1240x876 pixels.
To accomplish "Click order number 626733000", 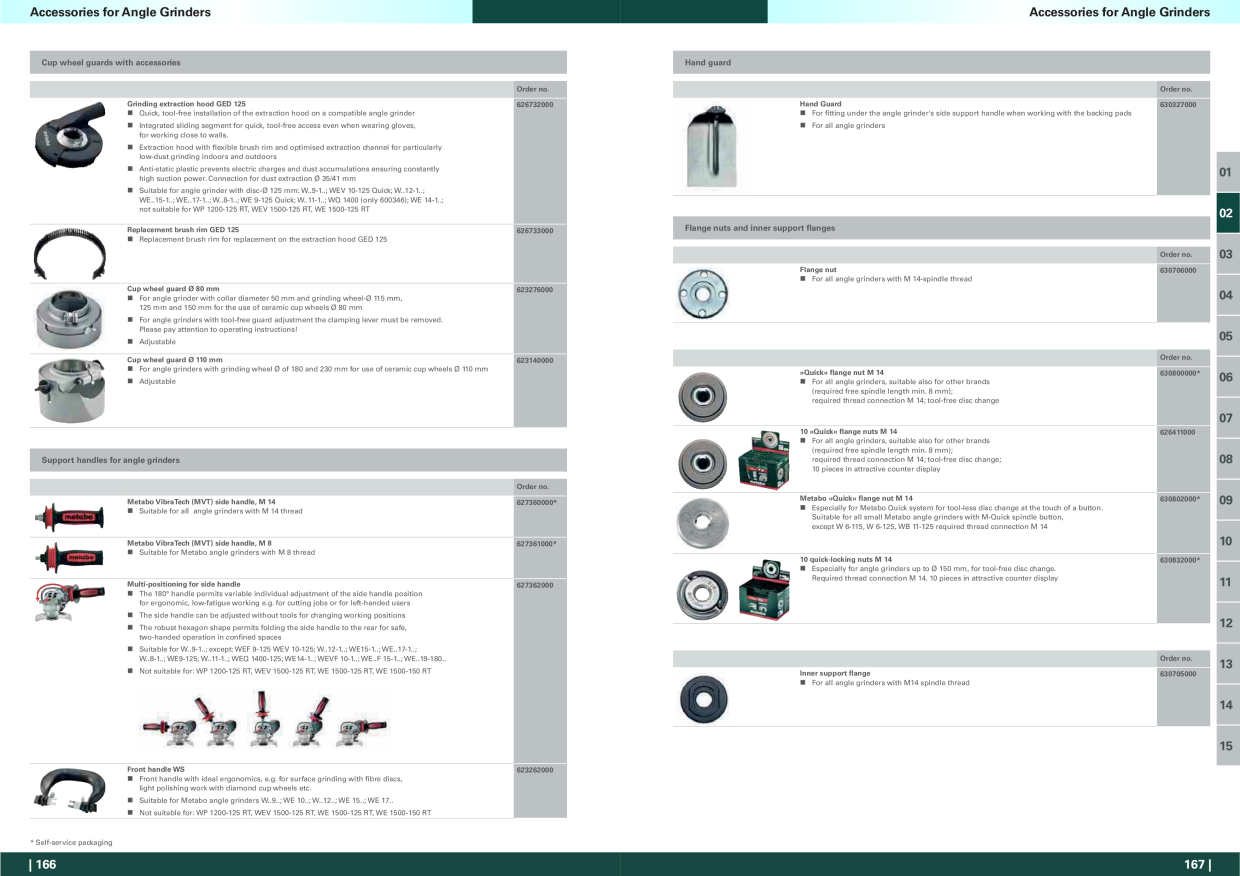I will click(535, 231).
